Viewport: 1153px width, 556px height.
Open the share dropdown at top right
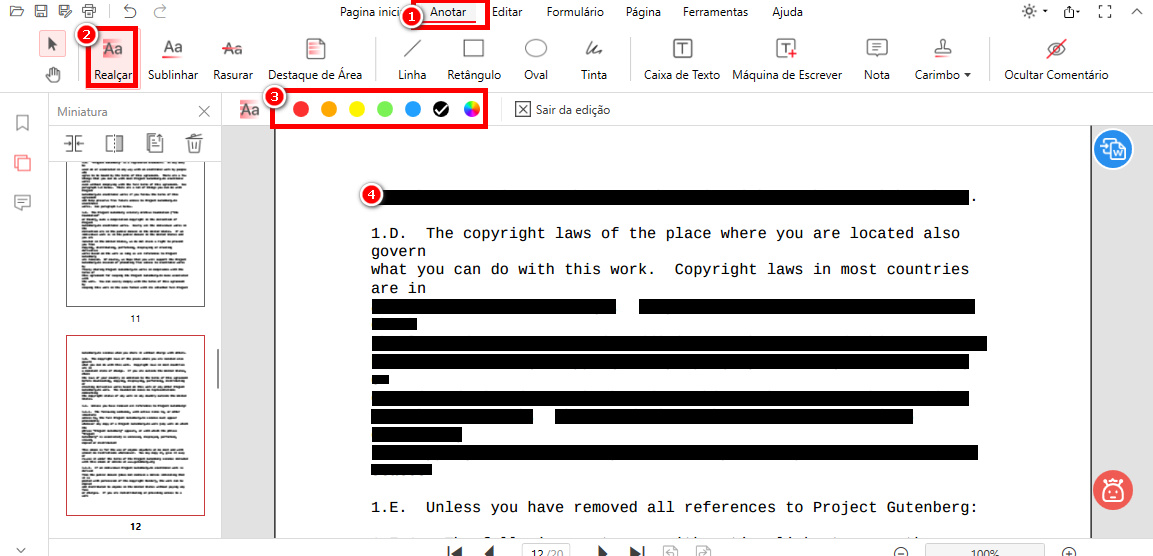point(1071,12)
